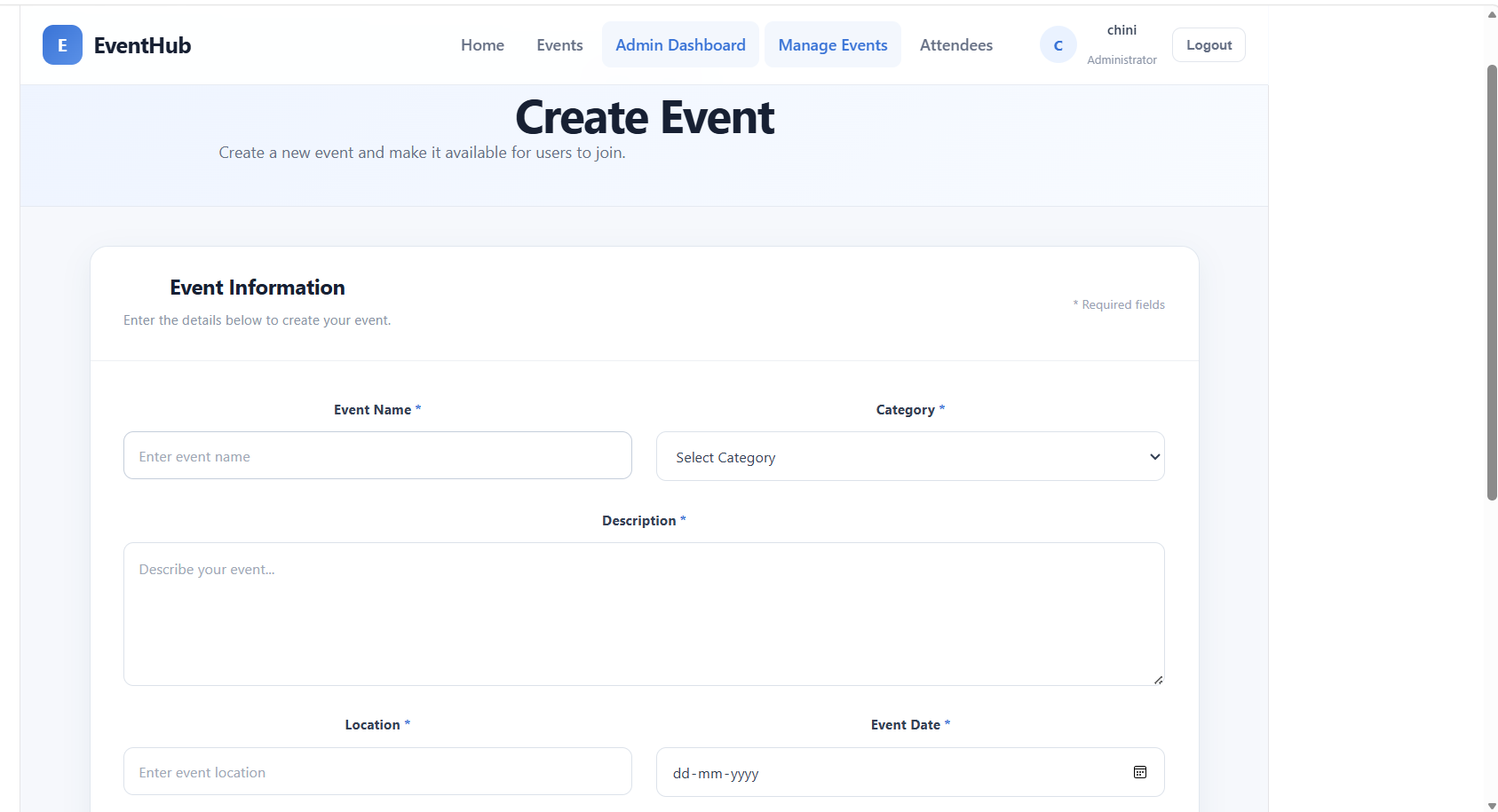
Task: Click the scrollbar down arrow
Action: (1492, 806)
